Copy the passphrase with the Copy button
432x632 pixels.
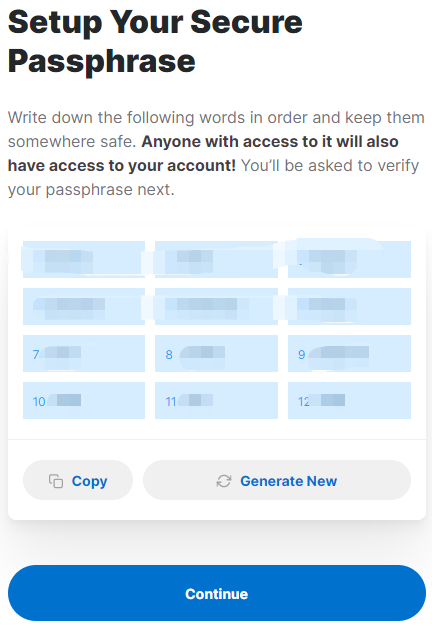coord(78,480)
